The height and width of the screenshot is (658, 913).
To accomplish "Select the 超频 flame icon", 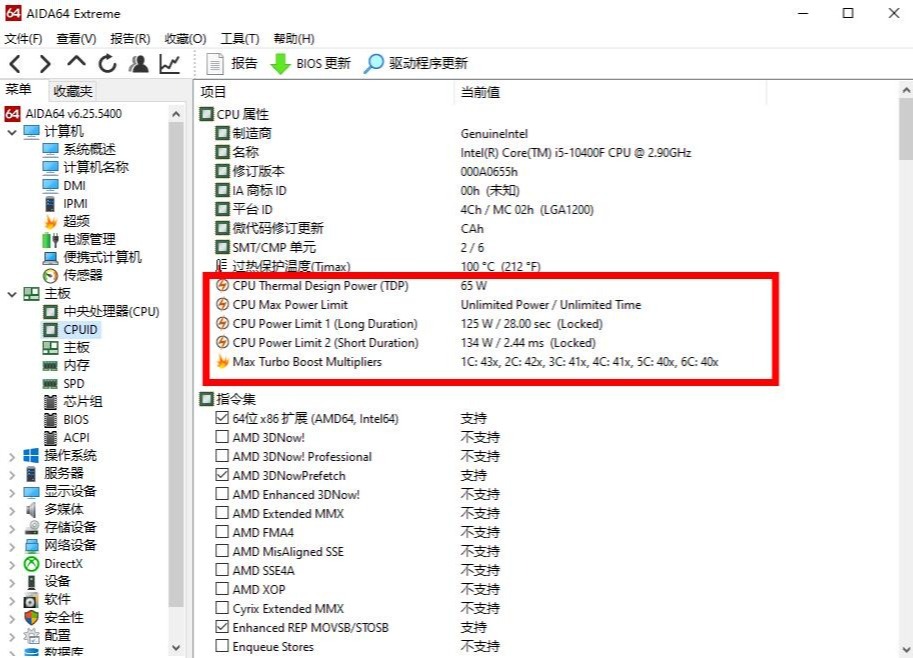I will tap(51, 221).
